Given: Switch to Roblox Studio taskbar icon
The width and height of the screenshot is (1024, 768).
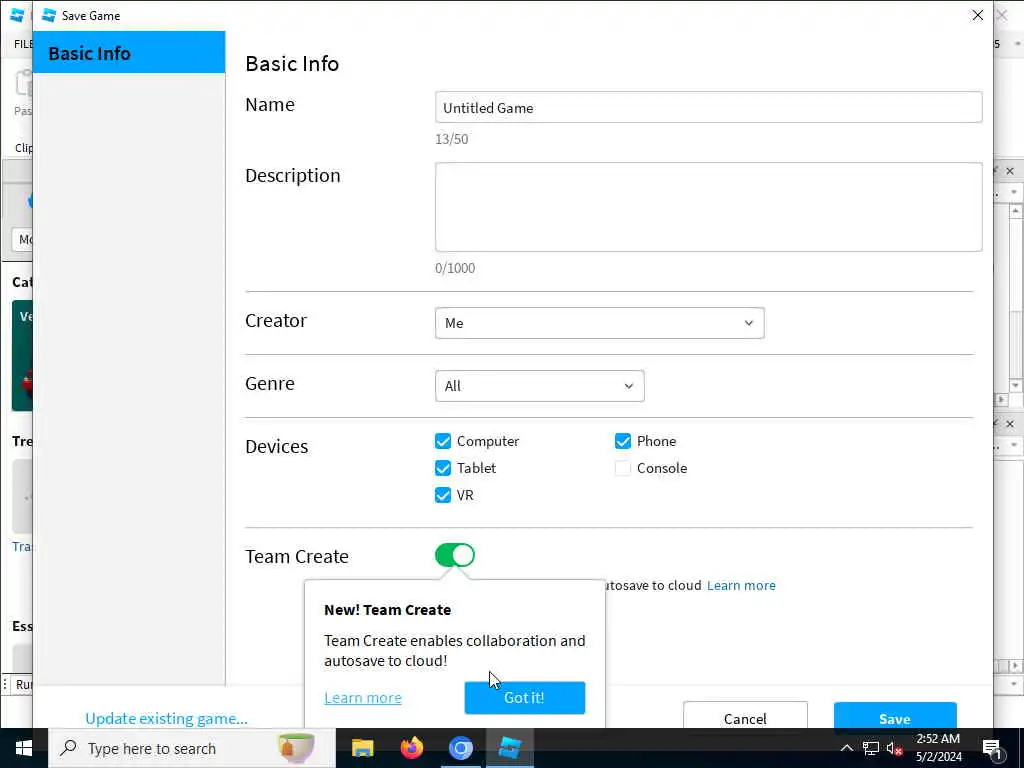Looking at the screenshot, I should [509, 748].
